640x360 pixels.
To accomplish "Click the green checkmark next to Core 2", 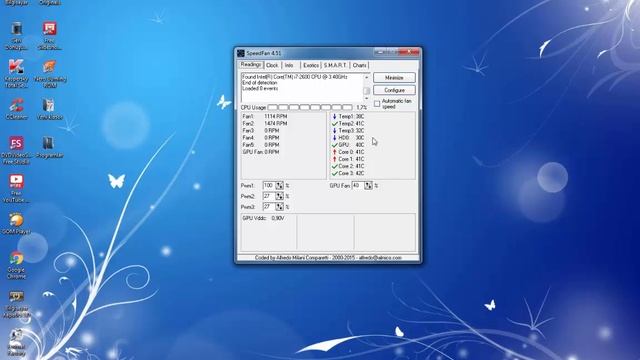I will (x=335, y=167).
